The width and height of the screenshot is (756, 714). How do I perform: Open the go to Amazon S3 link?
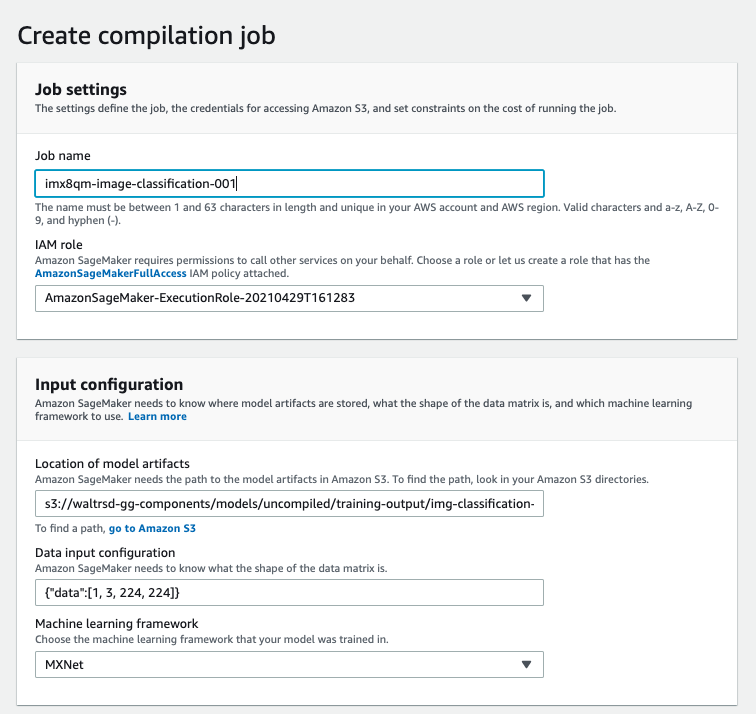click(x=152, y=528)
